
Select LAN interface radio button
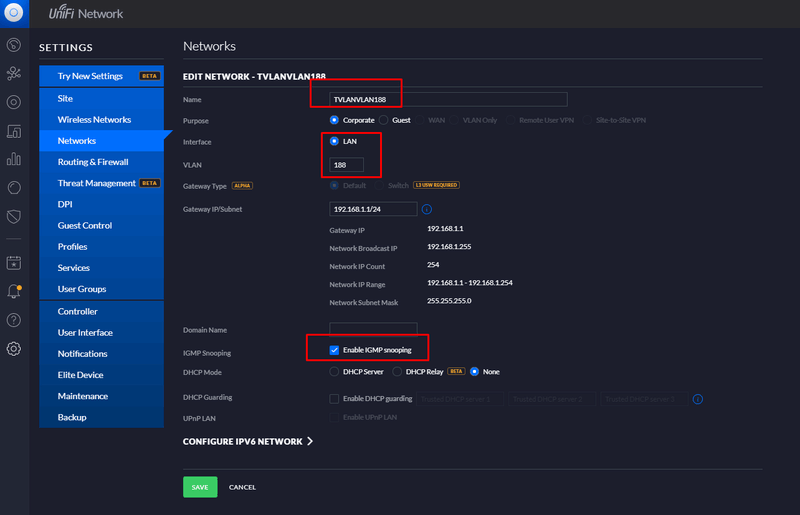point(334,141)
